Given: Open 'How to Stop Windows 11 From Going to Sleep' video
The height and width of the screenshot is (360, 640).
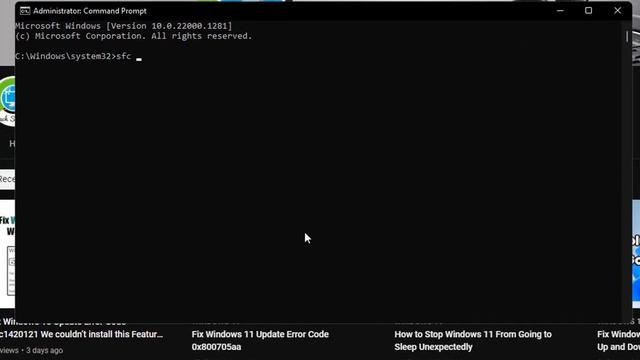Looking at the screenshot, I should coord(473,340).
